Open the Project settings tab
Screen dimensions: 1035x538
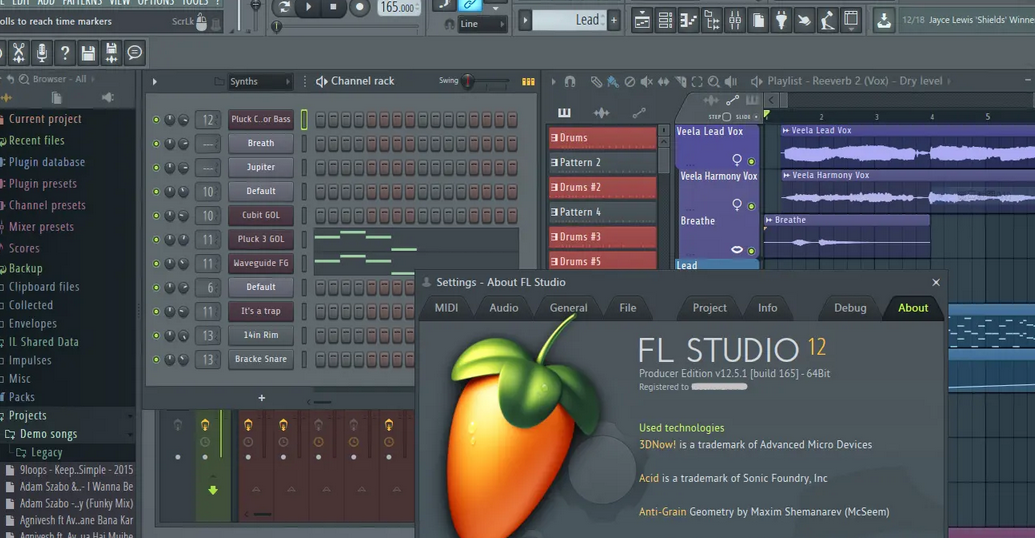coord(710,308)
